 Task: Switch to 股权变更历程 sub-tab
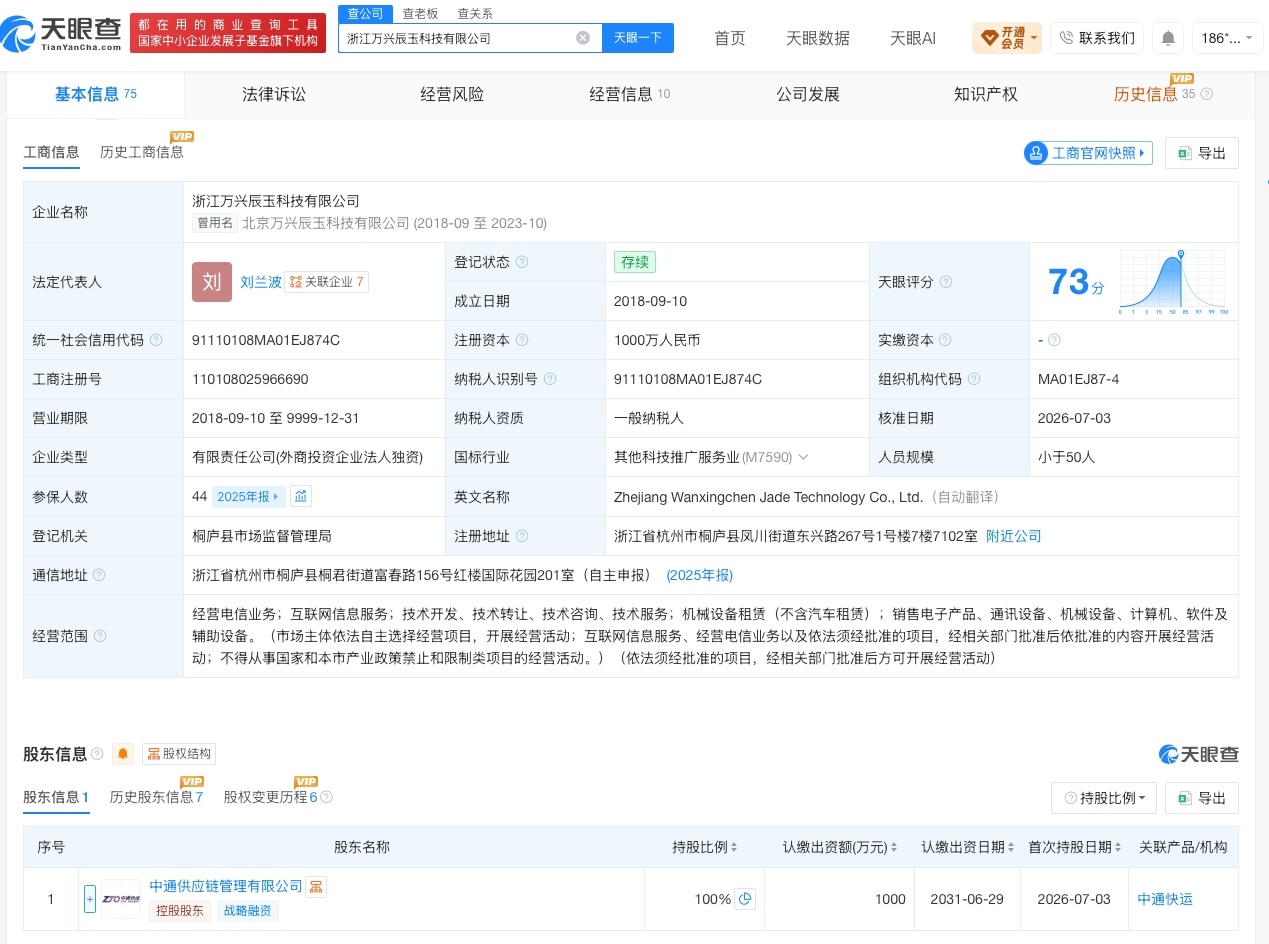coord(270,797)
